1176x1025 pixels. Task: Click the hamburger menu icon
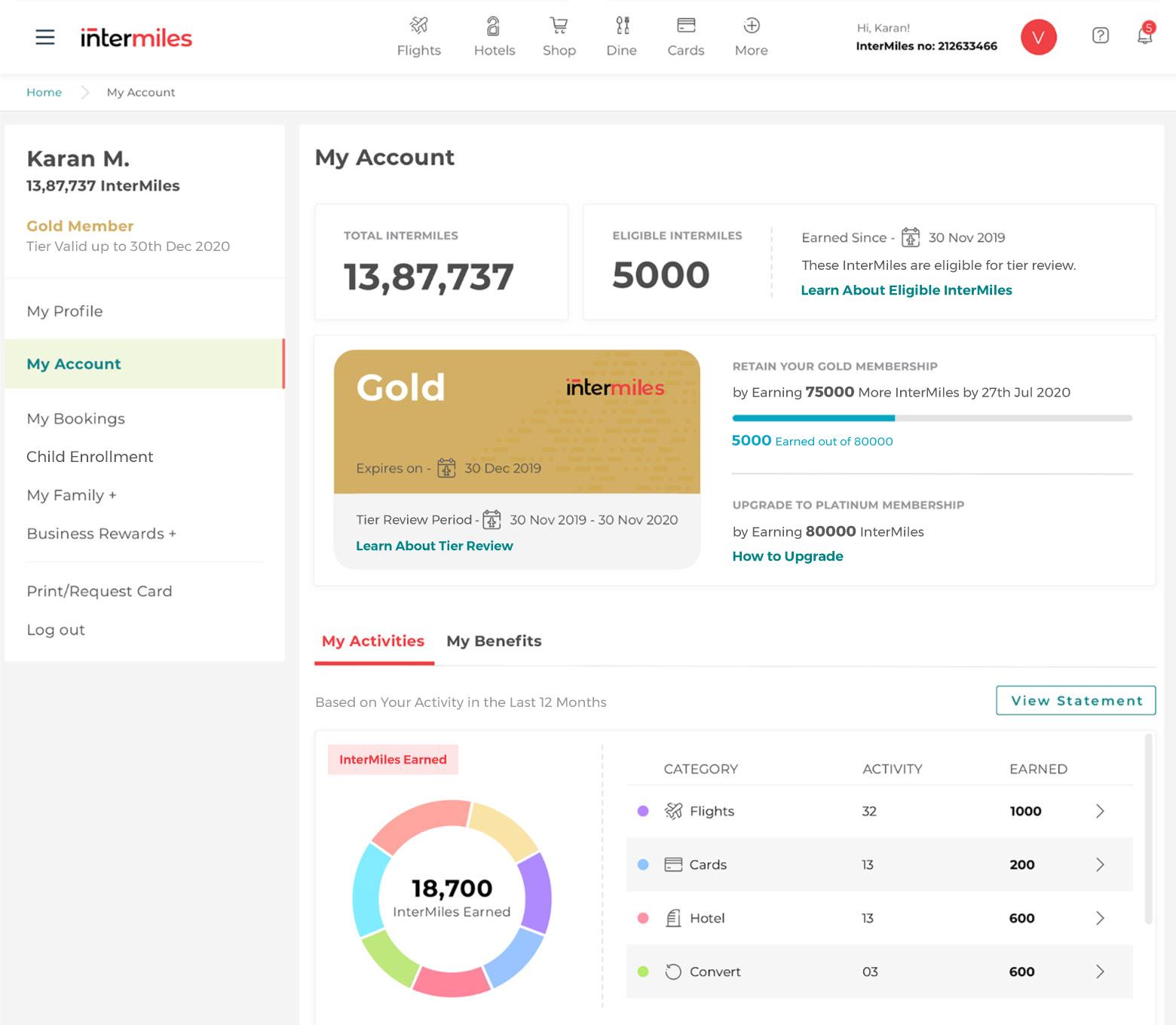coord(44,37)
